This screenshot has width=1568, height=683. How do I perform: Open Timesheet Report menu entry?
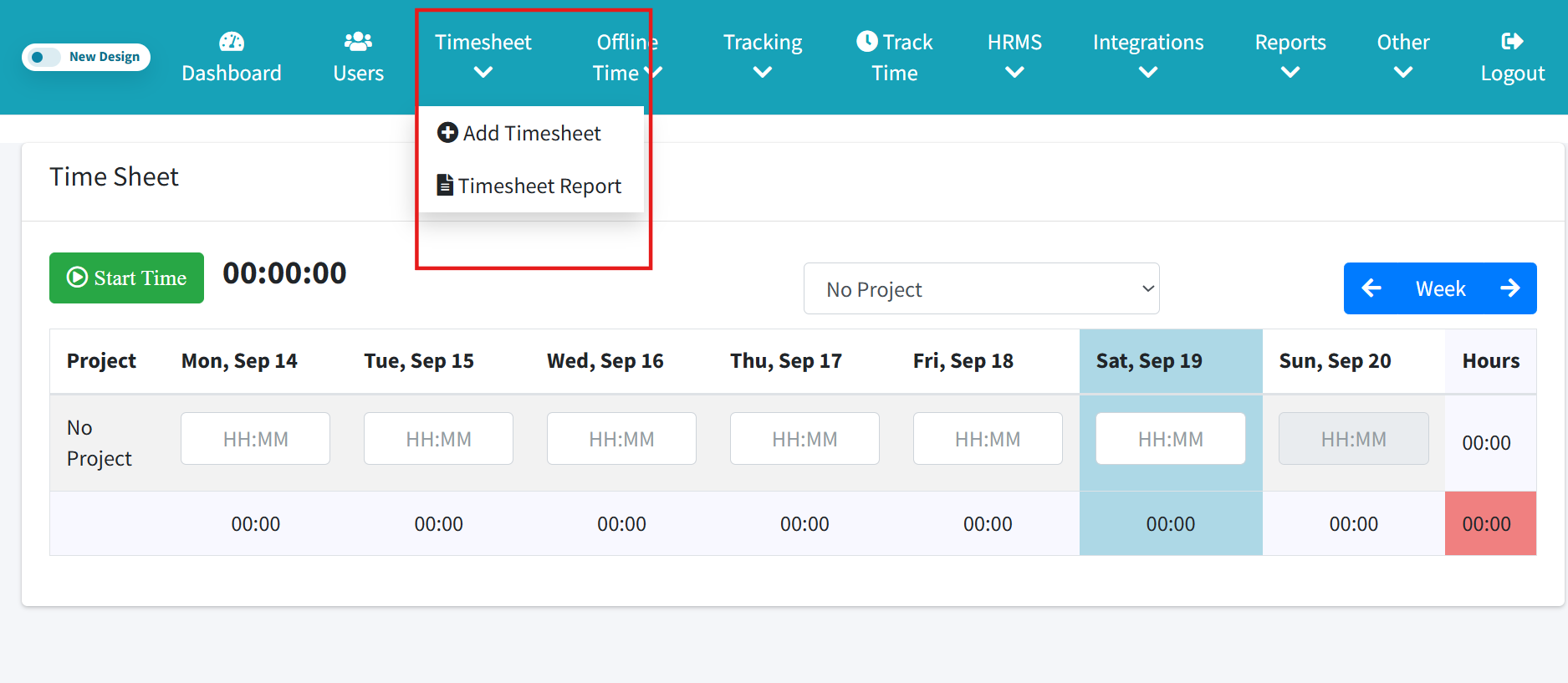click(532, 186)
